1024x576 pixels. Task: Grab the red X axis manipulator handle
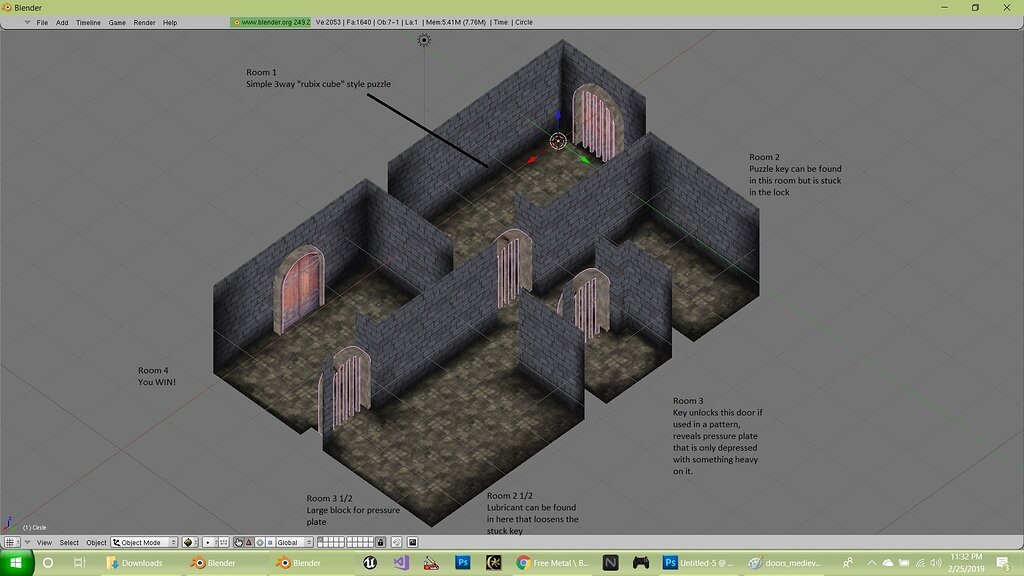pyautogui.click(x=532, y=159)
